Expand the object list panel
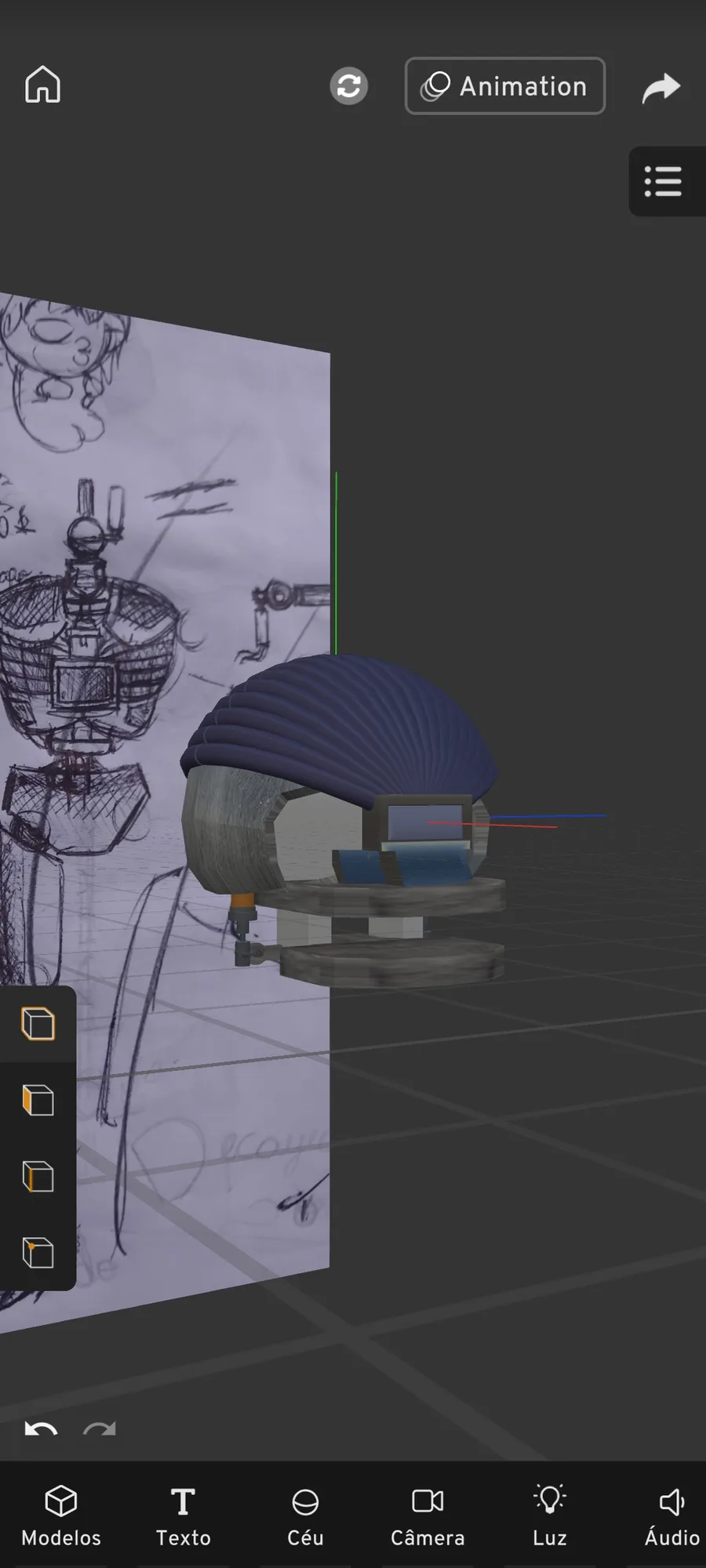 (x=664, y=181)
